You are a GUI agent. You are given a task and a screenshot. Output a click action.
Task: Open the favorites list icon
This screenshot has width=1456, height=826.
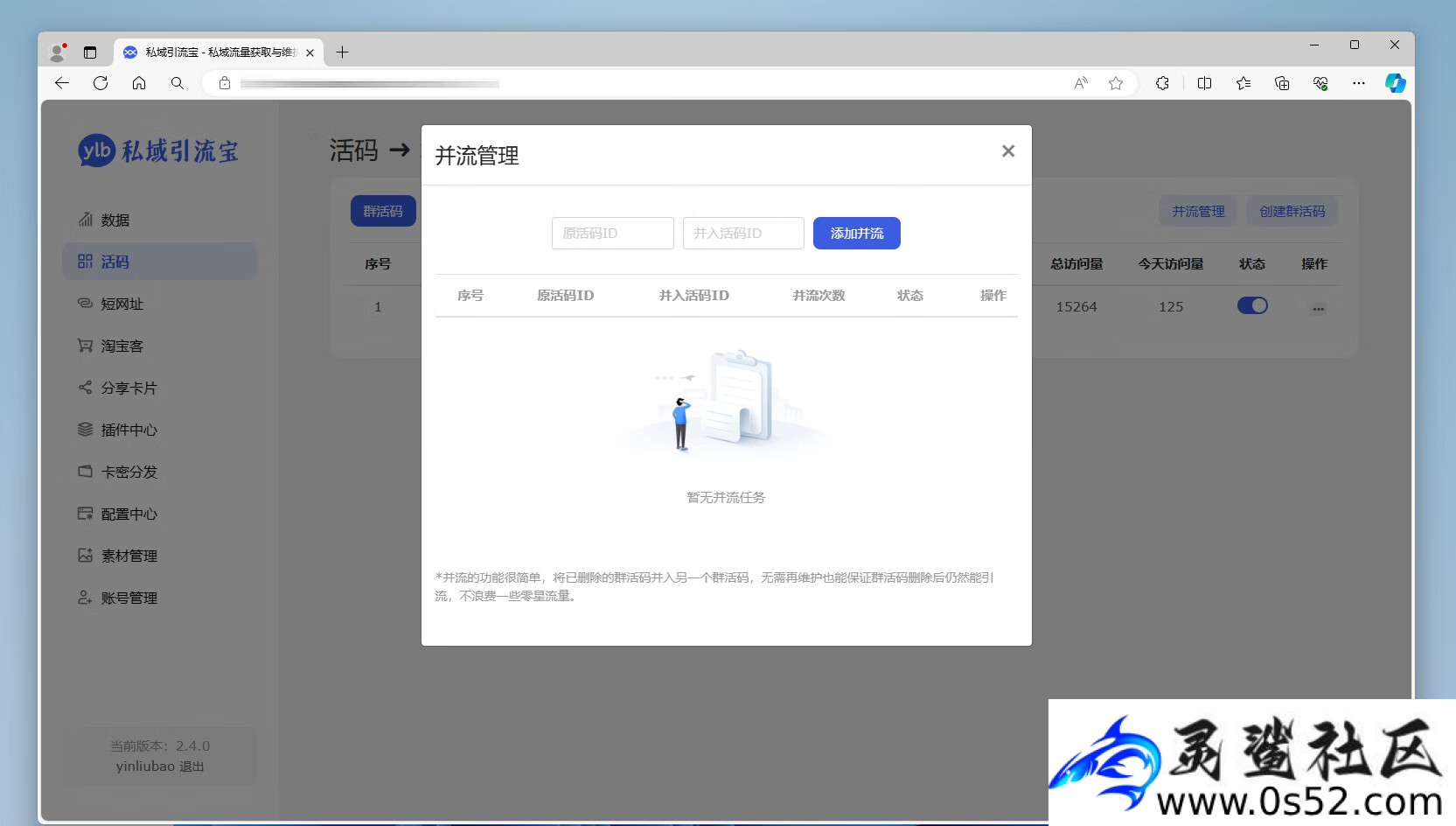point(1244,83)
